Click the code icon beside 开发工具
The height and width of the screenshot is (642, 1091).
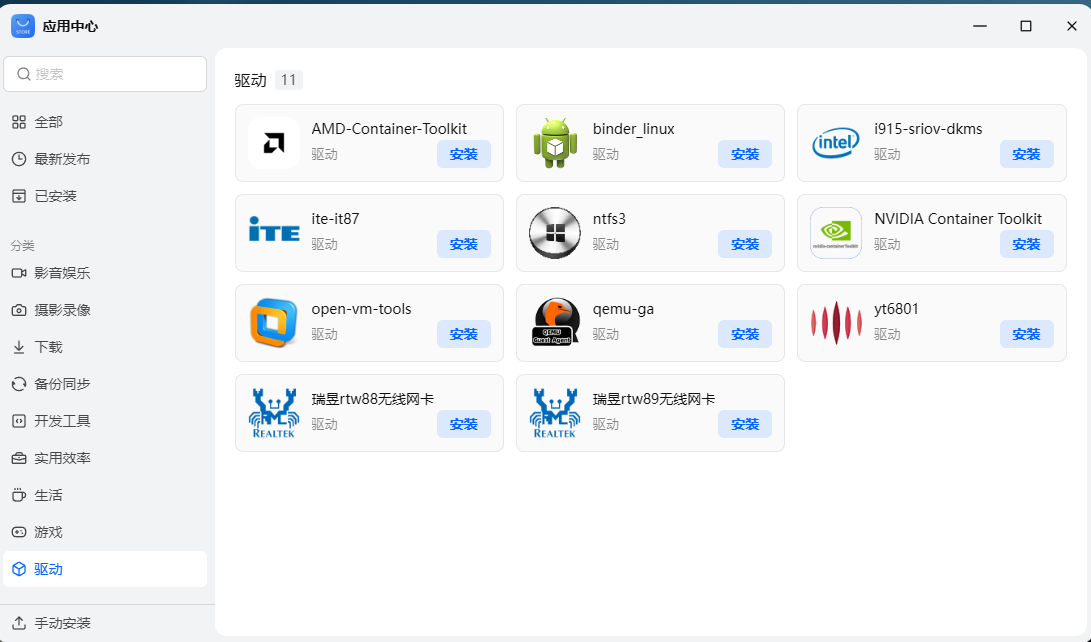click(x=19, y=421)
